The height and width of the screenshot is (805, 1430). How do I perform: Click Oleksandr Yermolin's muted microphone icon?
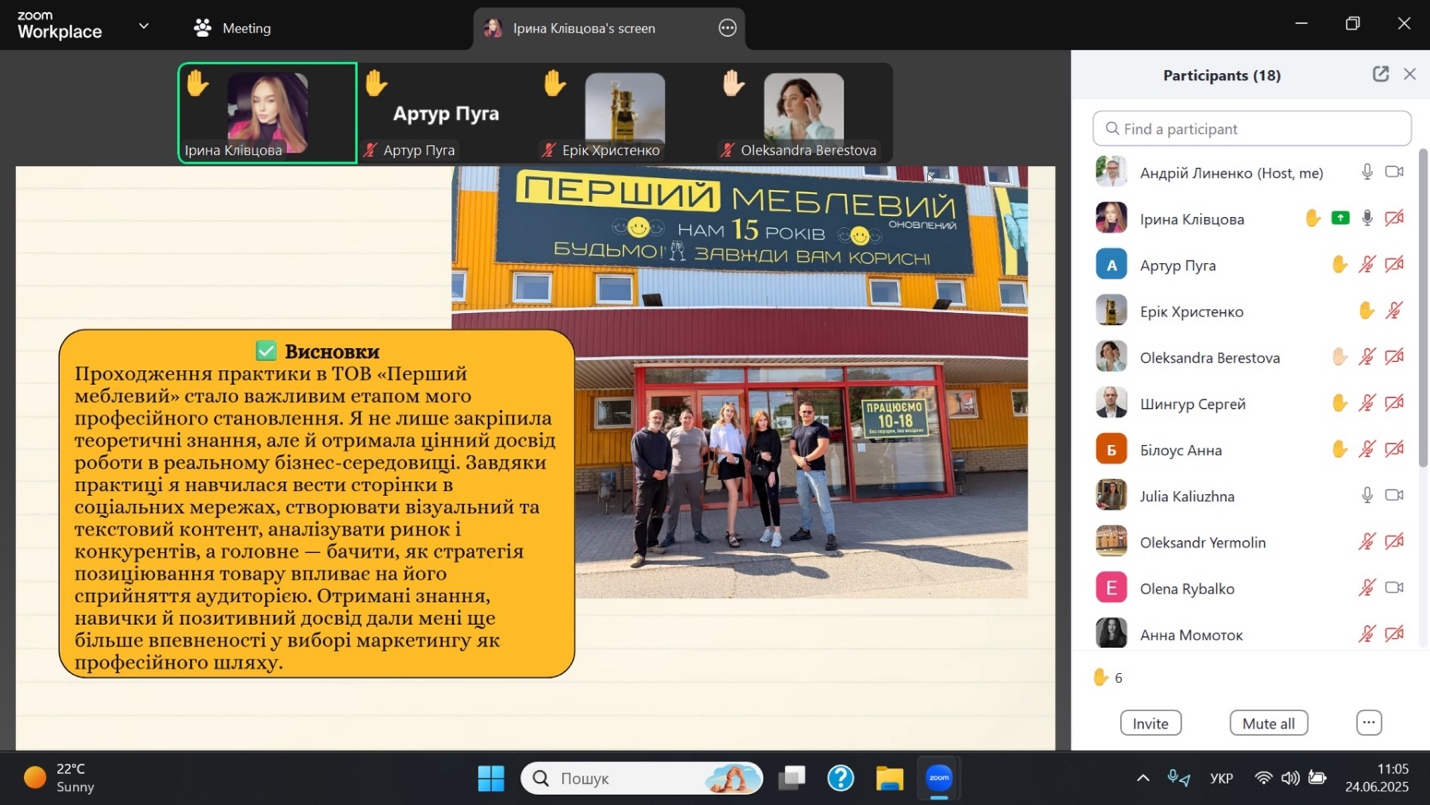[x=1367, y=542]
